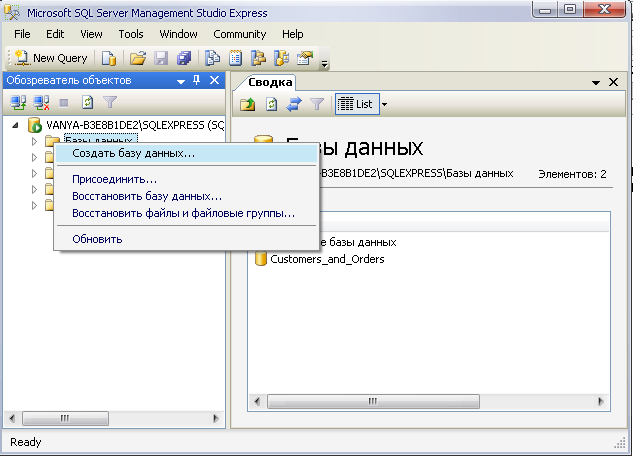Screen dimensions: 633x456
Task: Choose Создать базу данных… from context menu
Action: [186, 153]
